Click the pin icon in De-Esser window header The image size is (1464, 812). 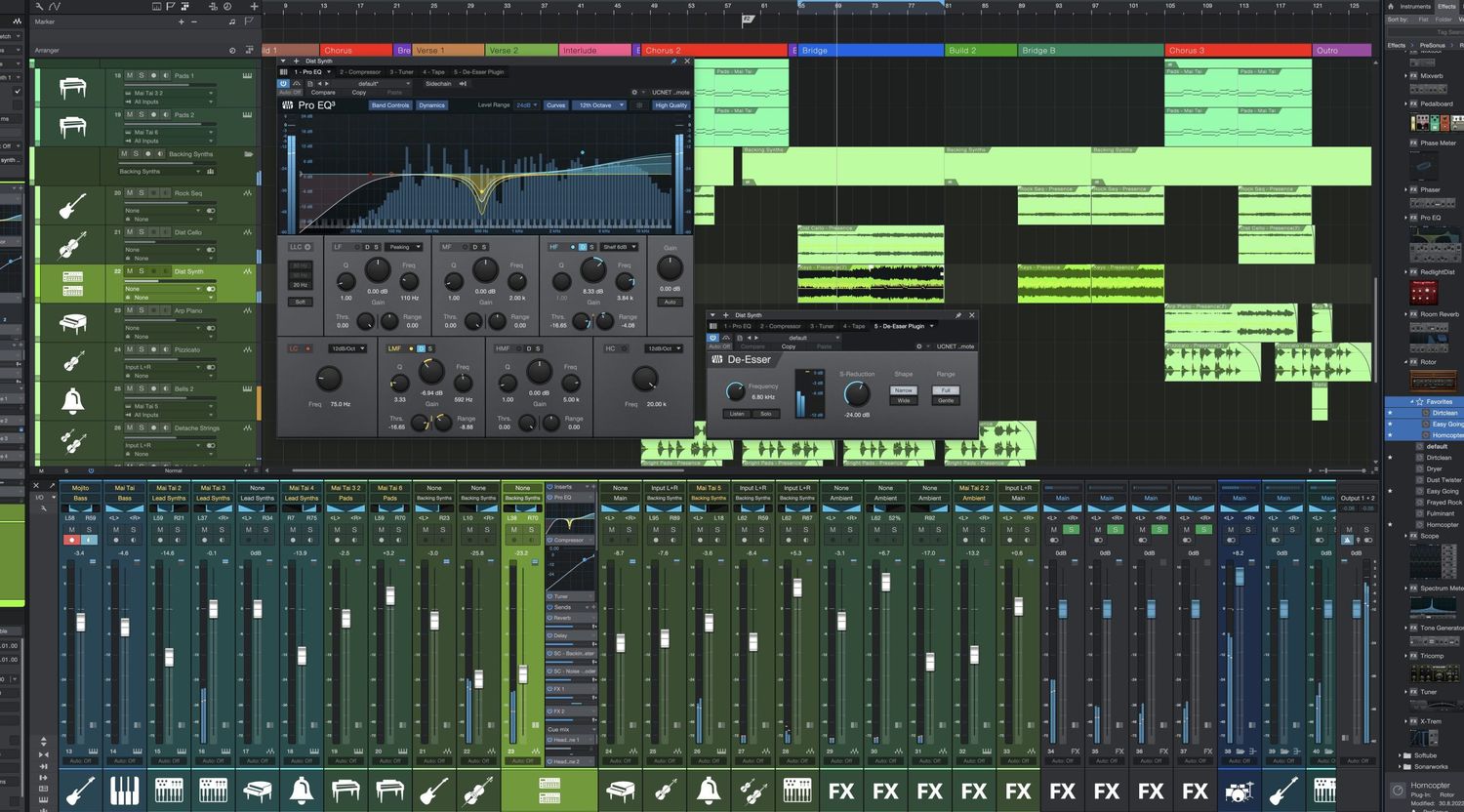[958, 315]
